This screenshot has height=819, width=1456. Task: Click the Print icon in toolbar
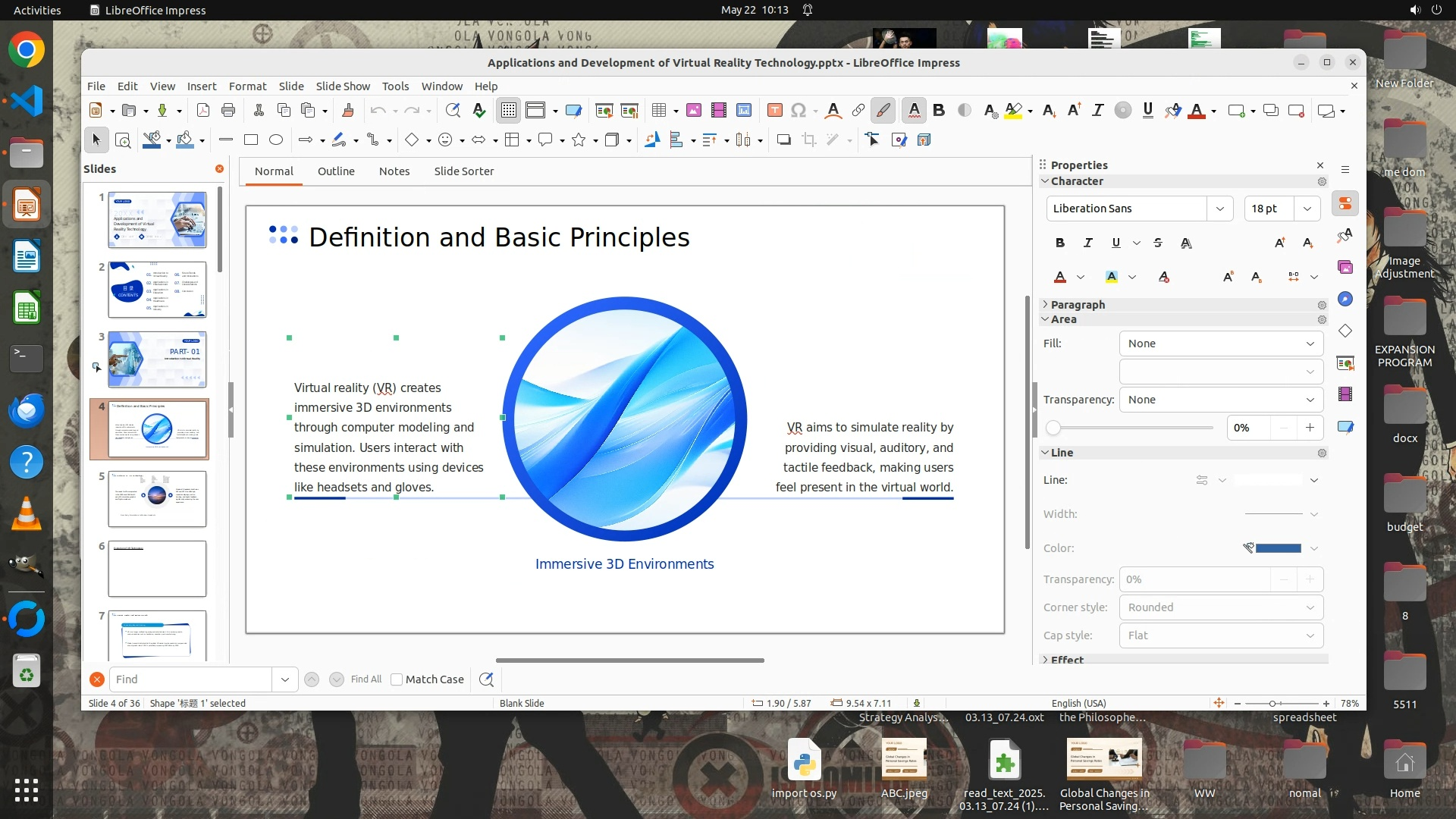click(228, 111)
